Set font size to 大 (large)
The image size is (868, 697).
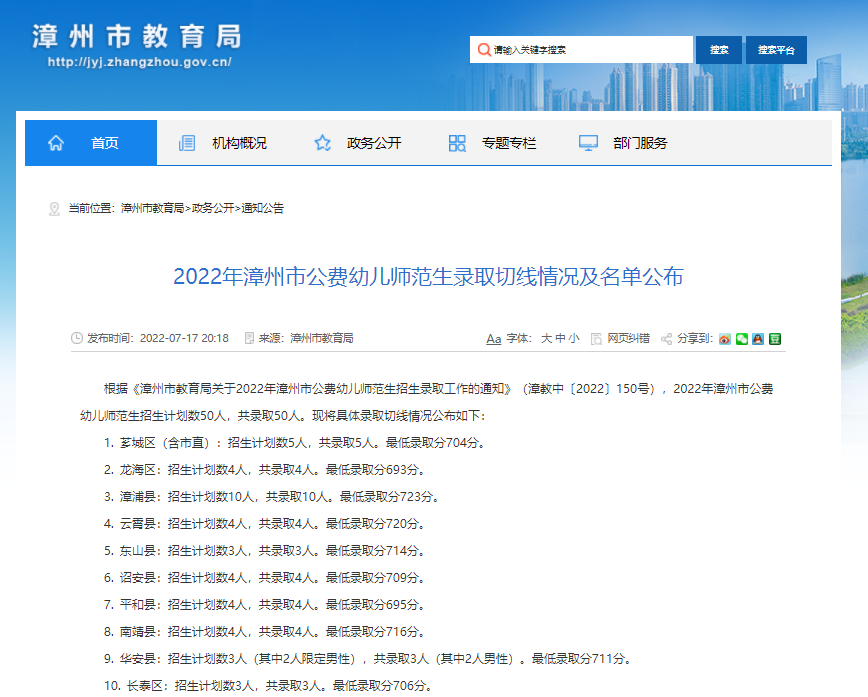[546, 339]
